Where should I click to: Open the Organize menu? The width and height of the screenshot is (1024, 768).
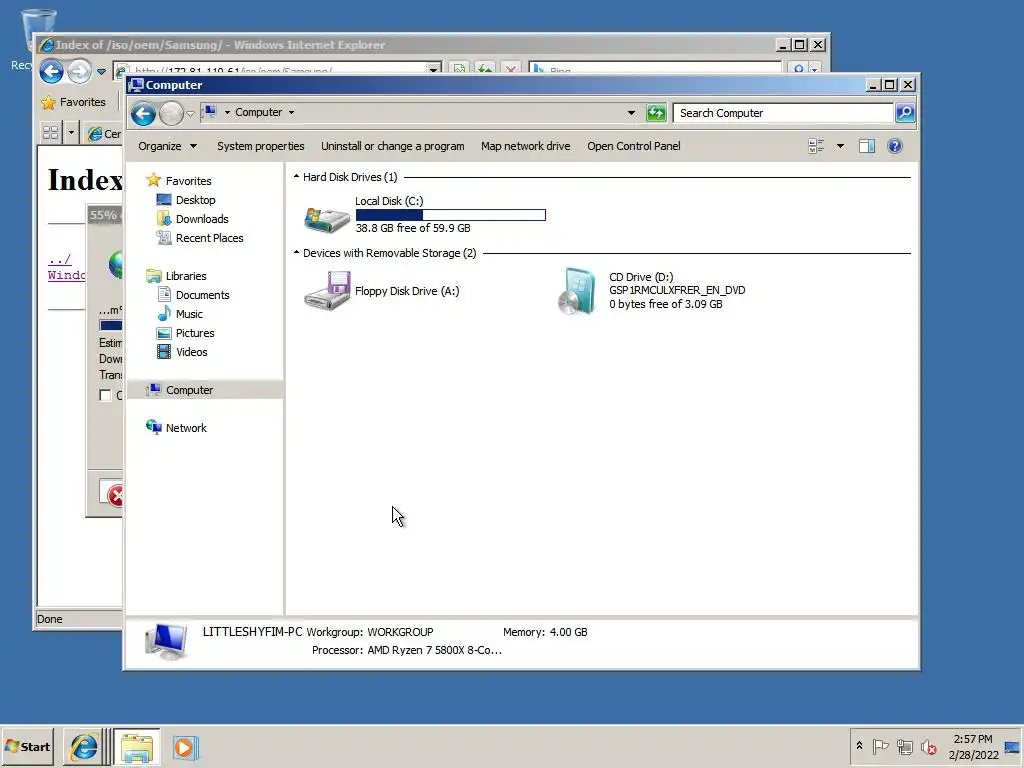pyautogui.click(x=167, y=146)
